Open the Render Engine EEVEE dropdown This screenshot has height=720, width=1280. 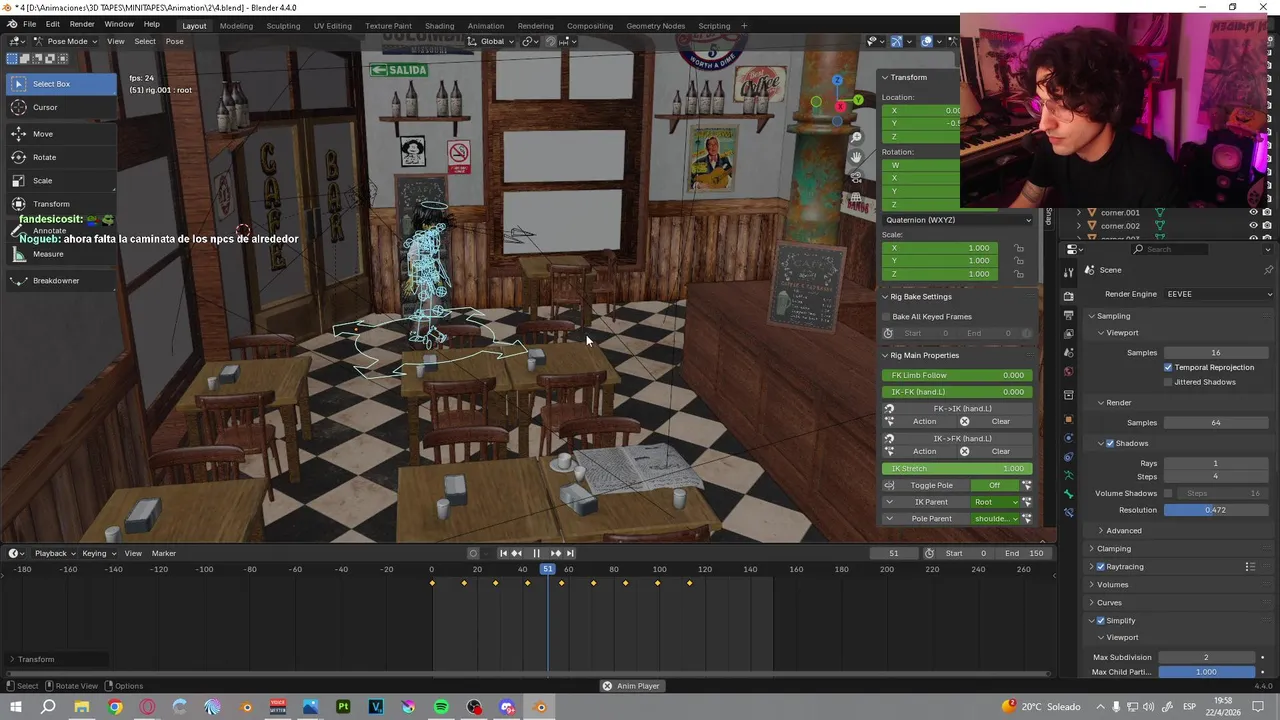pyautogui.click(x=1217, y=294)
